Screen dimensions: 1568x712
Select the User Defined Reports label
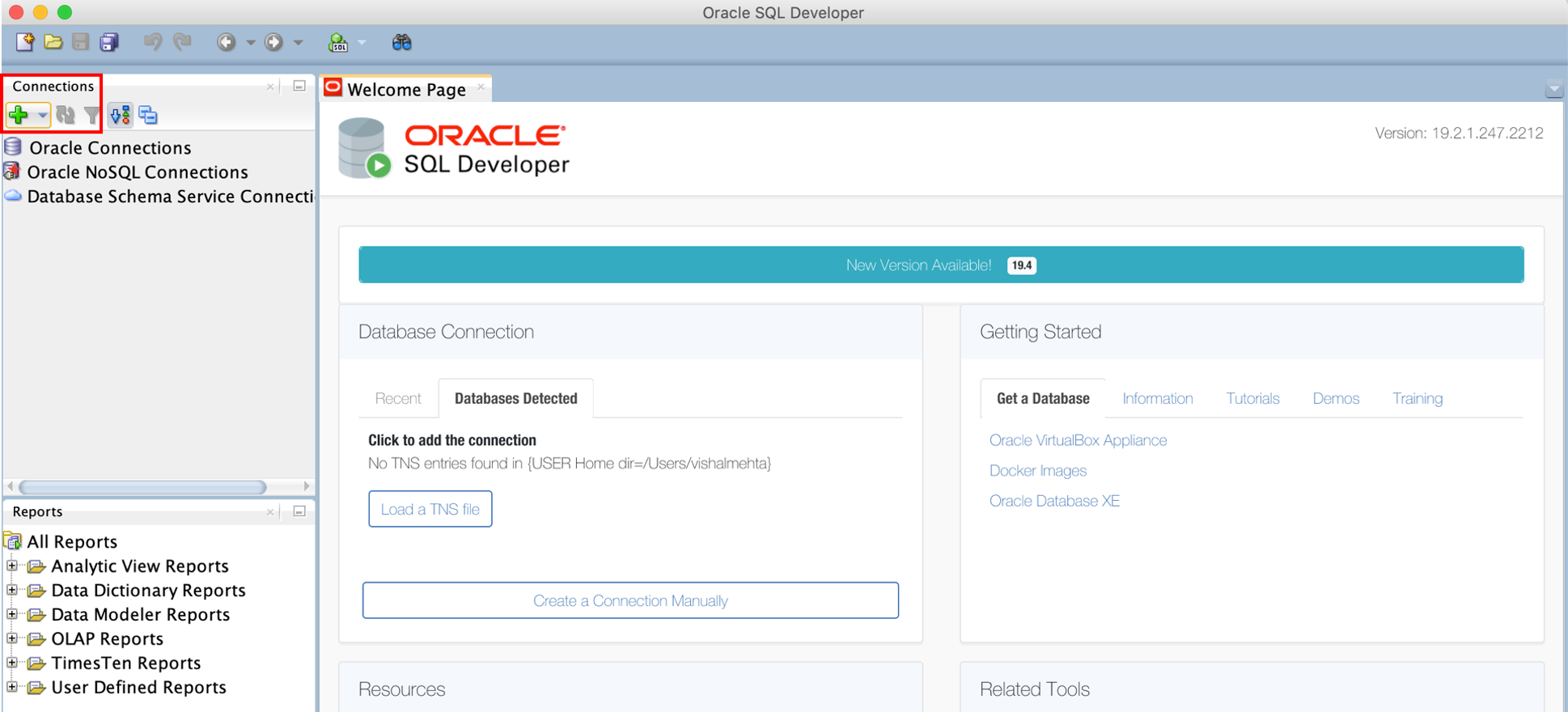(x=138, y=688)
